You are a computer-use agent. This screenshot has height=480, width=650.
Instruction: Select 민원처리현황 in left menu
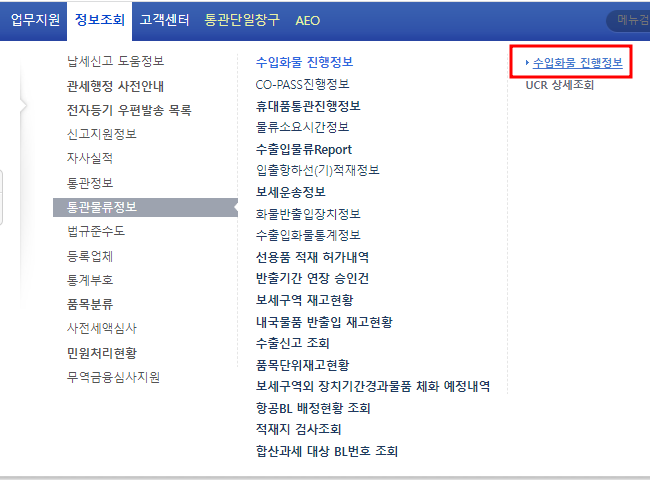102,353
